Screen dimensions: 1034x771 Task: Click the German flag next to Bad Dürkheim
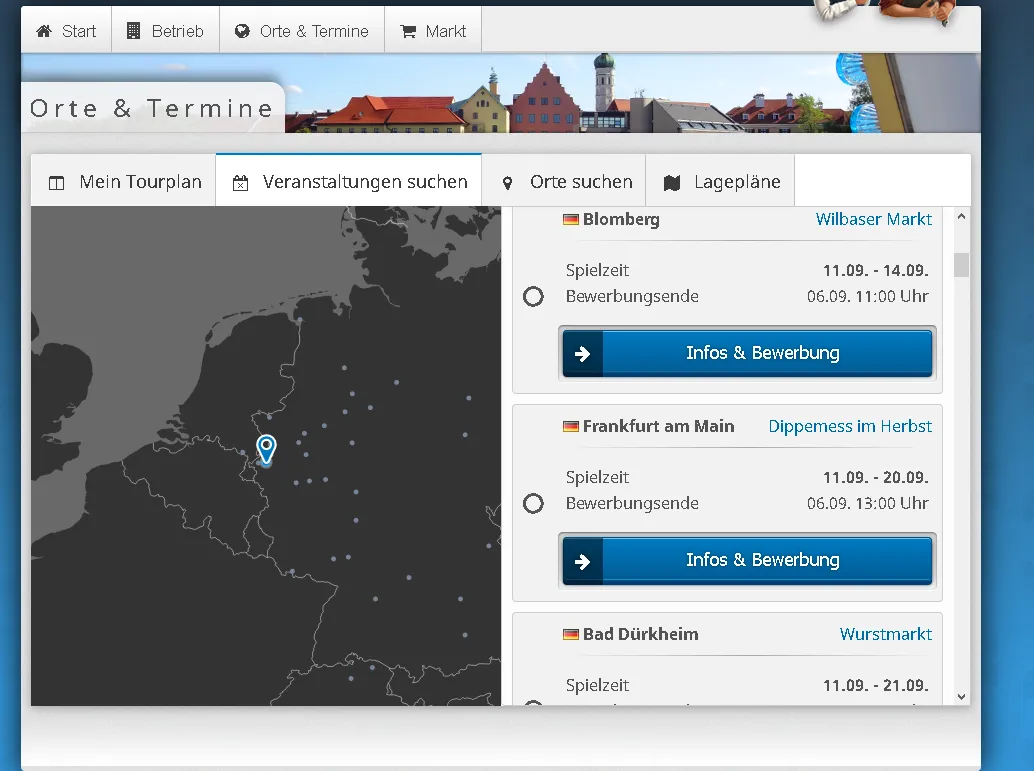pos(571,634)
